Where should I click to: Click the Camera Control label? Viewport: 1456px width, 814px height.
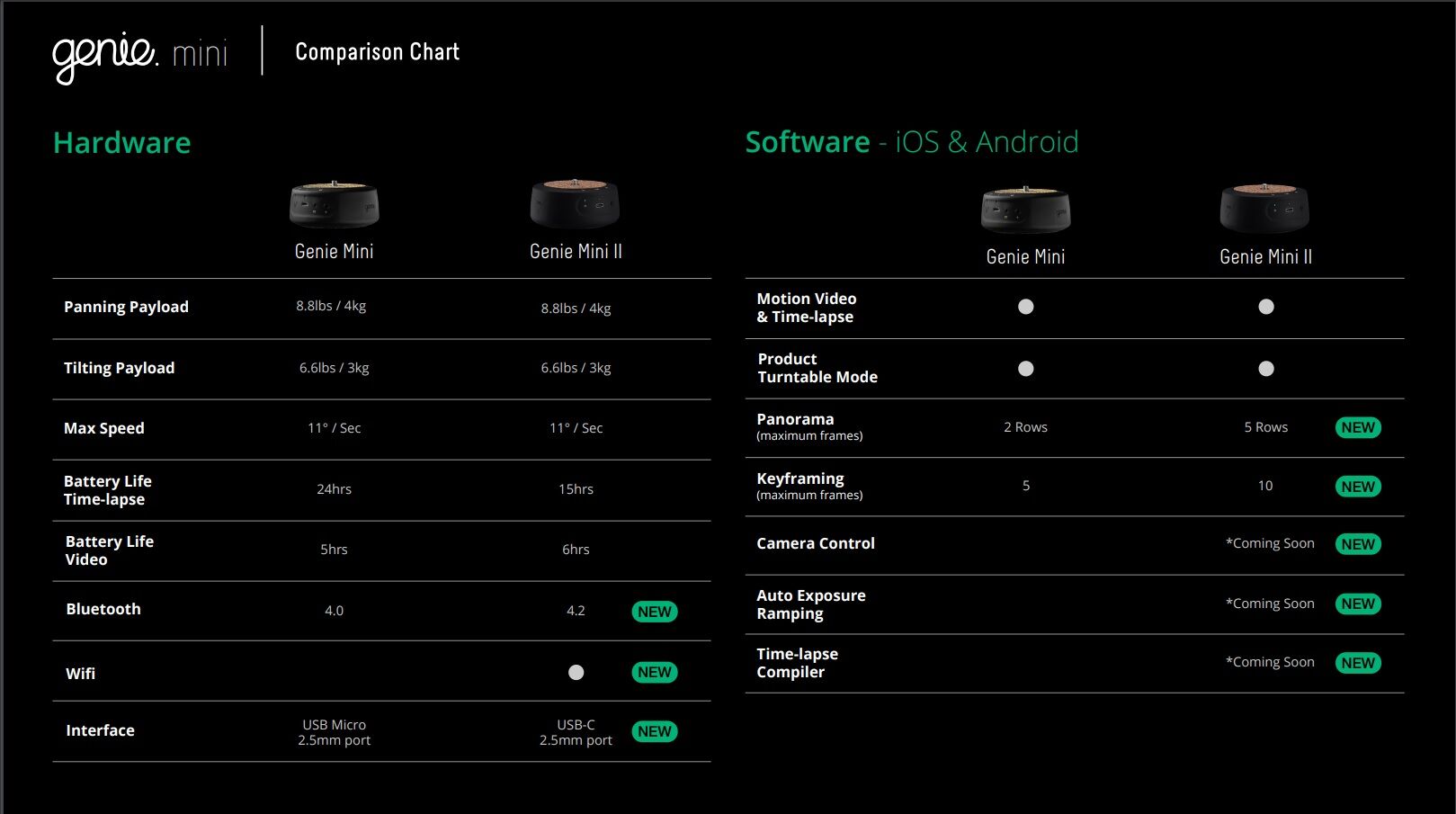coord(816,543)
